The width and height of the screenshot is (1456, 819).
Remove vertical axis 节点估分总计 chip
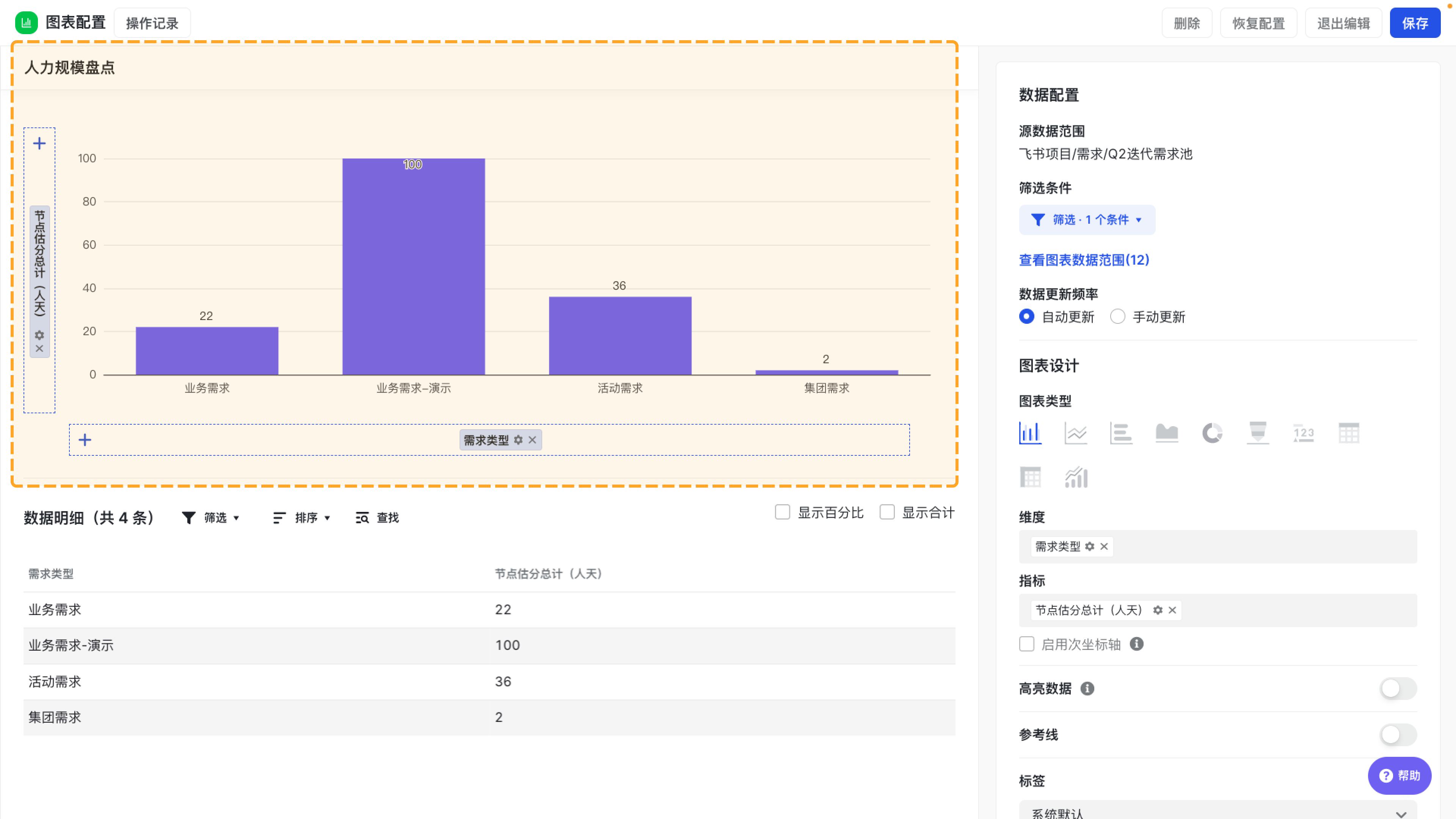(39, 349)
